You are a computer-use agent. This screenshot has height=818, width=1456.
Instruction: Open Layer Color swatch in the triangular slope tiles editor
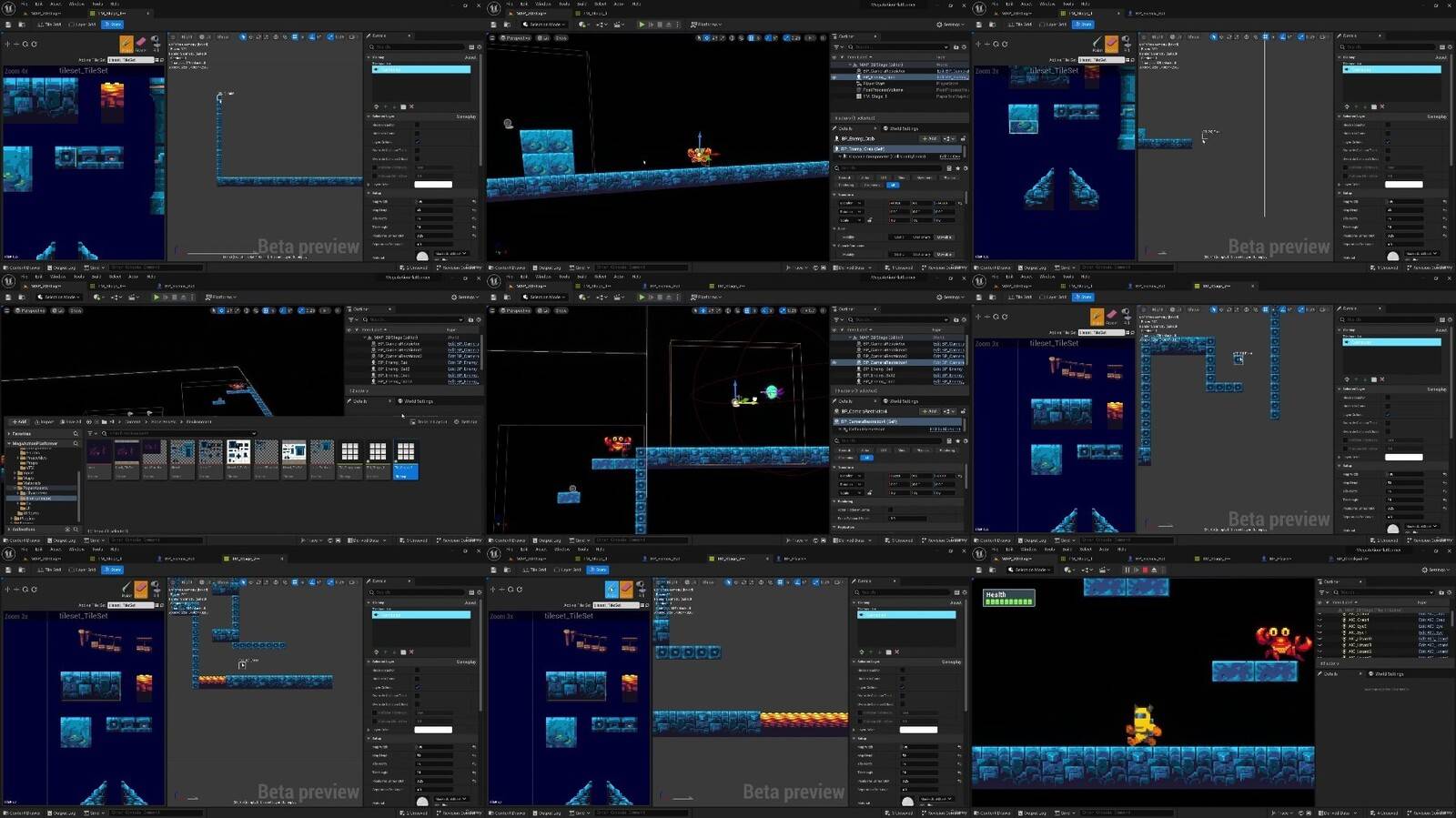(x=1404, y=184)
